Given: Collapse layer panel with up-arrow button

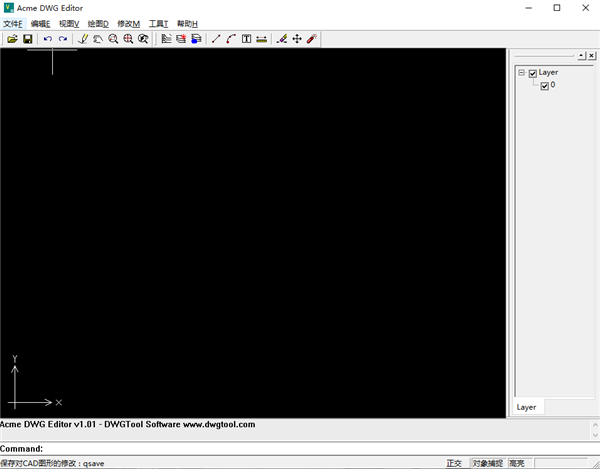Looking at the screenshot, I should point(582,55).
